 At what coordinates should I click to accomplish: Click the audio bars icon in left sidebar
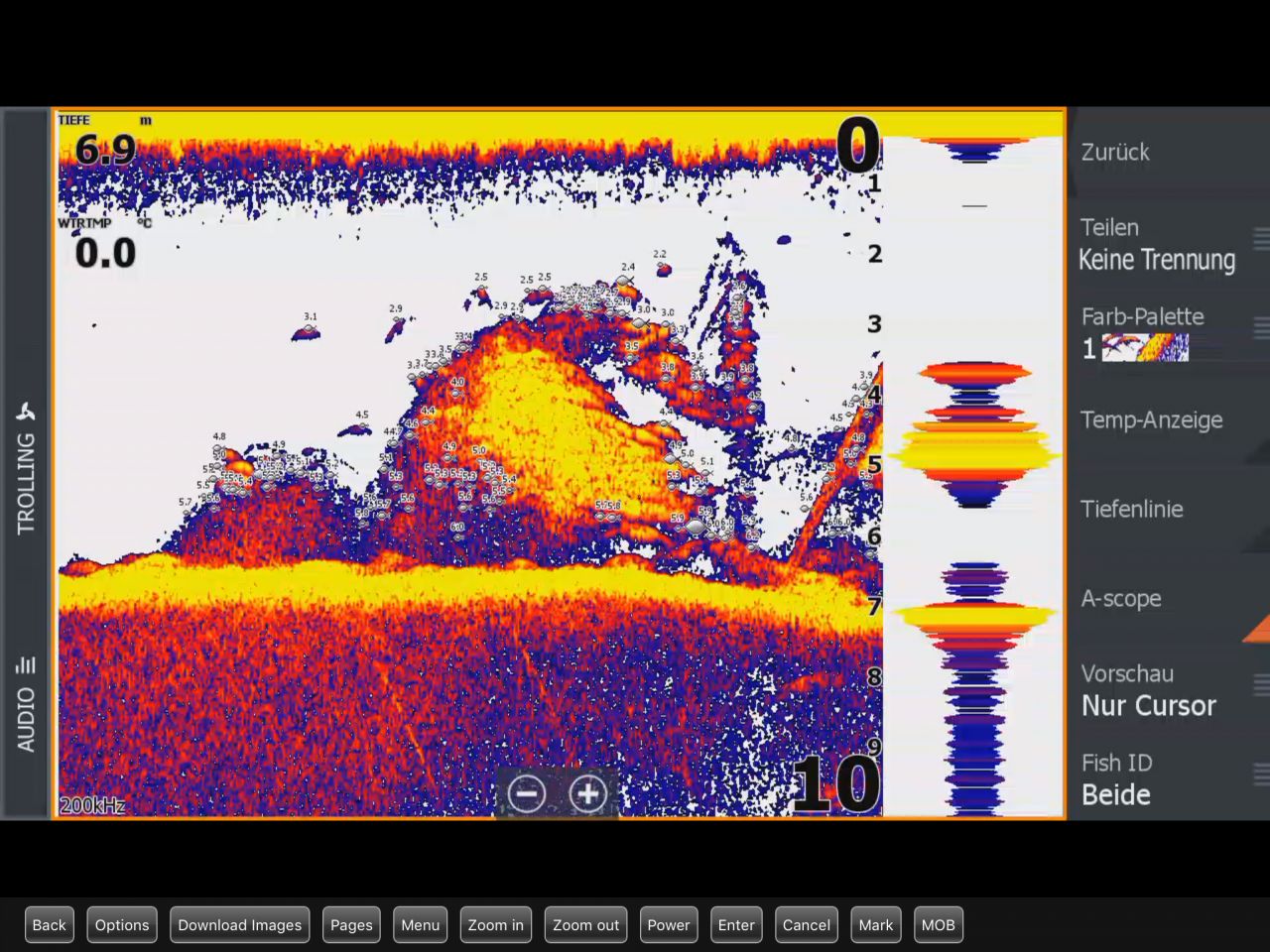[x=26, y=664]
